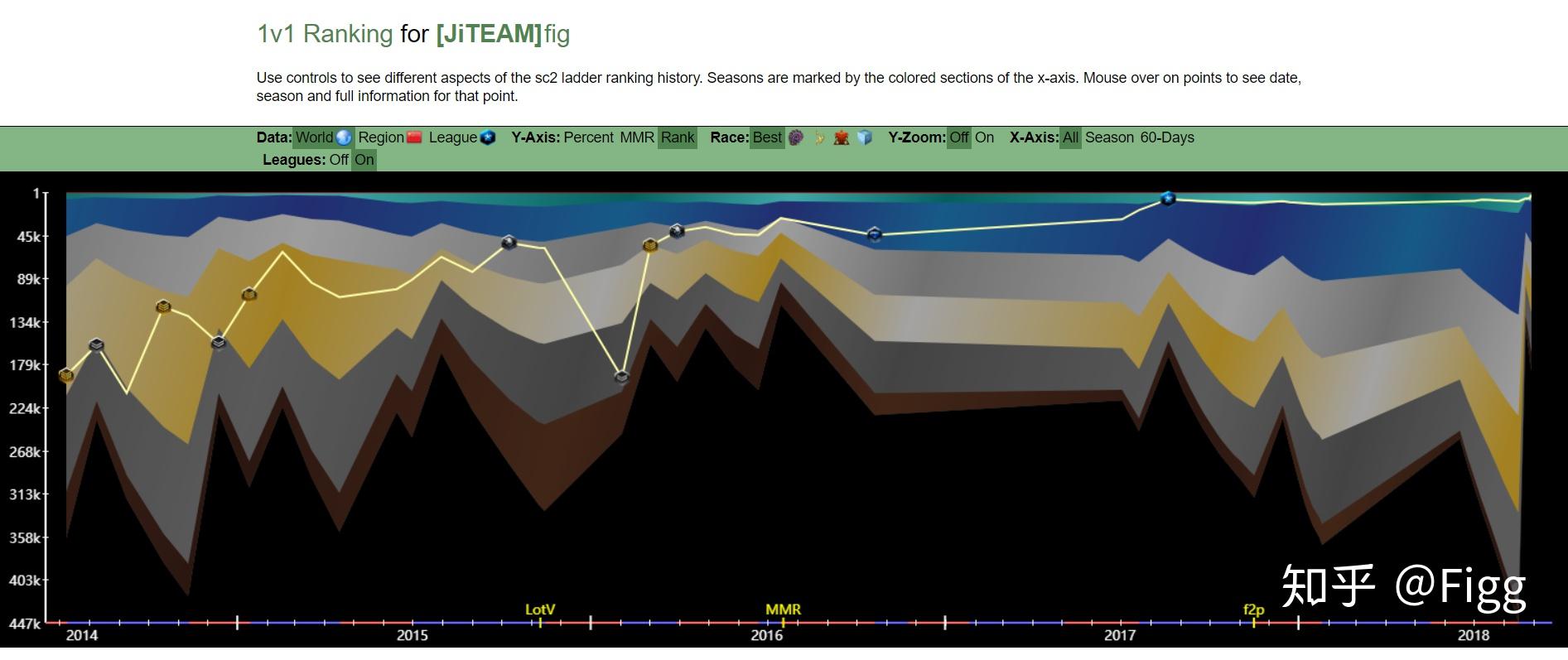Click the 134k y-axis label
The image size is (1568, 660).
click(24, 323)
